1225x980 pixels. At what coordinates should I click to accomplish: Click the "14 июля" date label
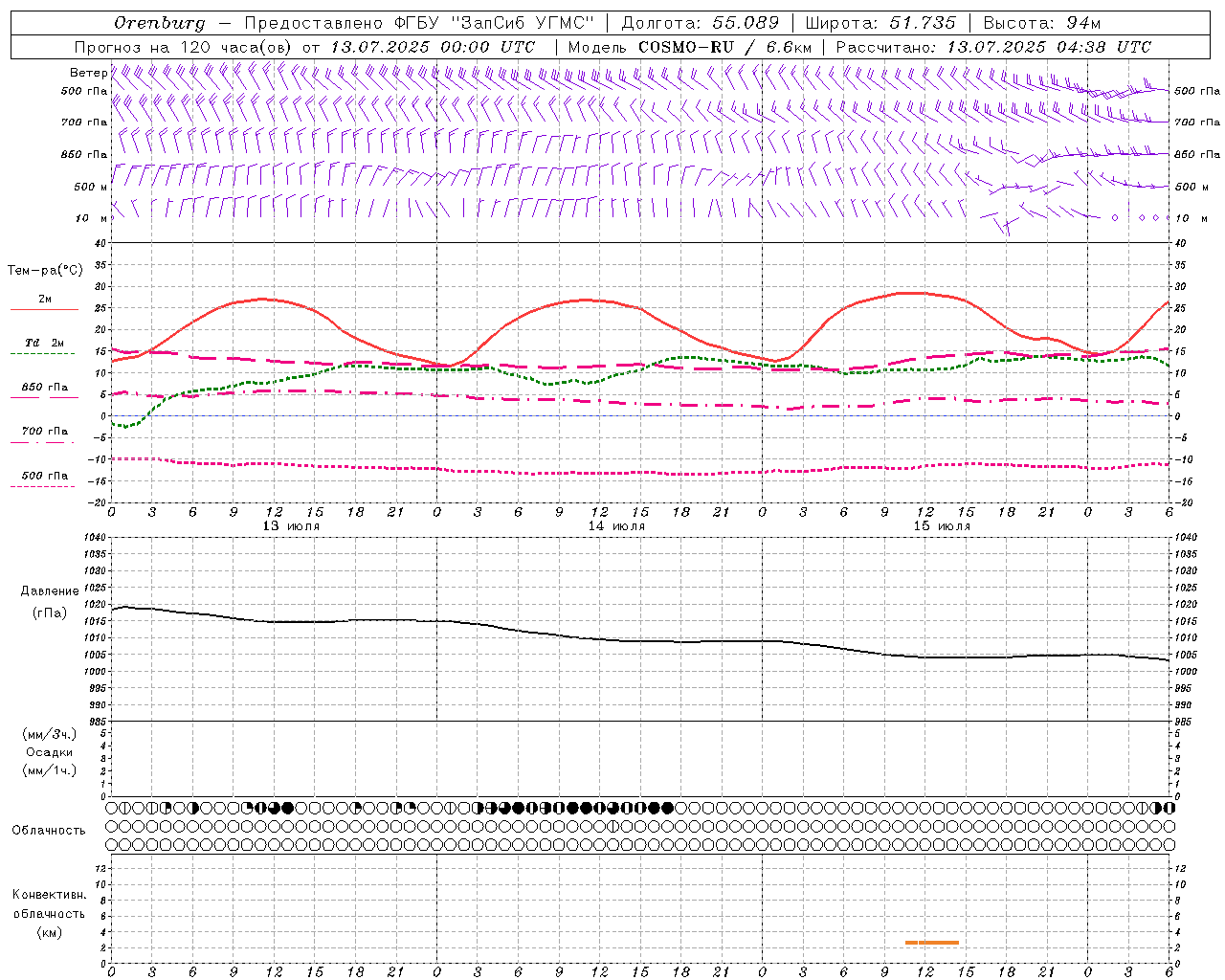(x=616, y=526)
